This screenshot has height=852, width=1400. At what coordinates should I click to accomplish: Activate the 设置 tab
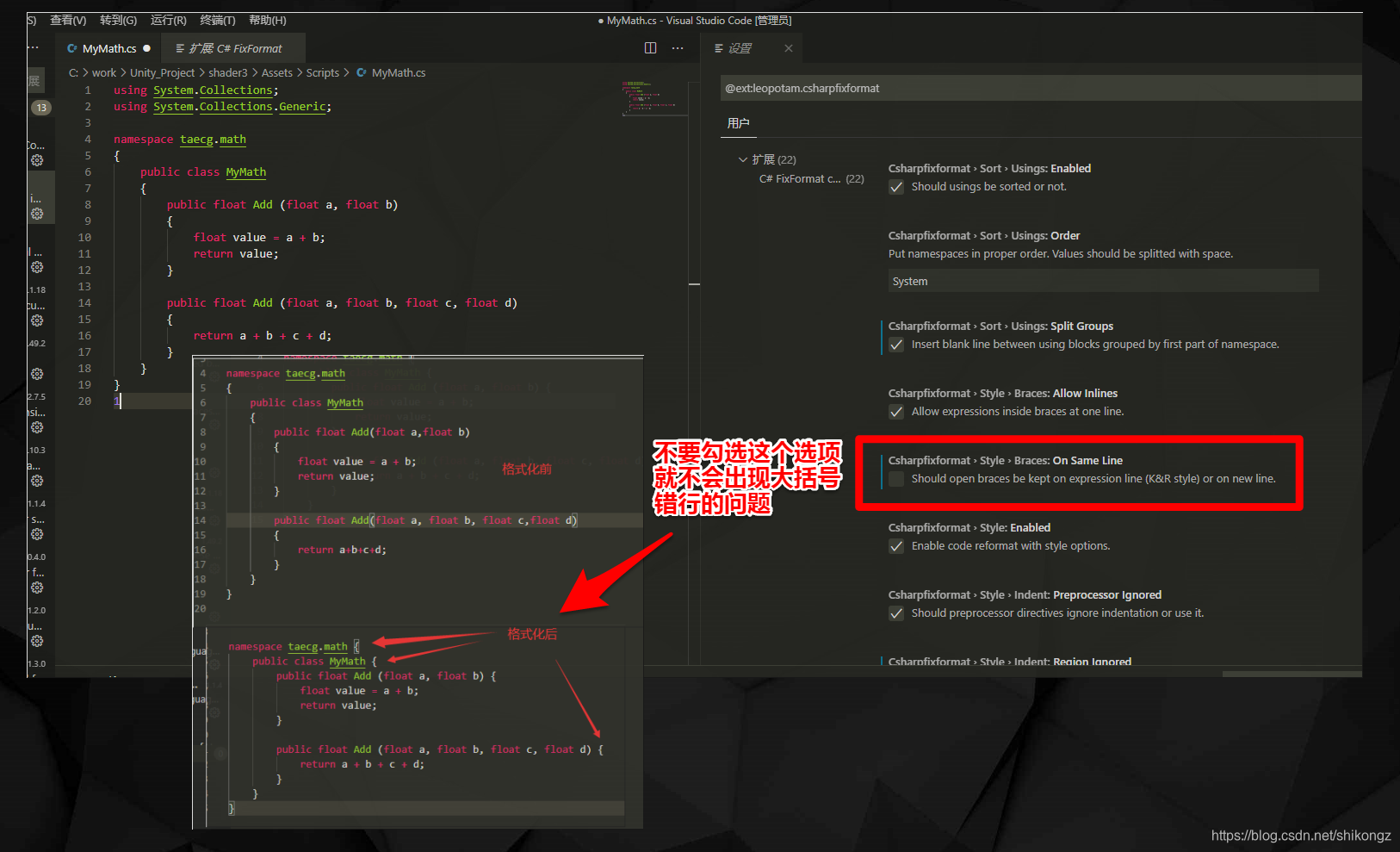(x=752, y=48)
